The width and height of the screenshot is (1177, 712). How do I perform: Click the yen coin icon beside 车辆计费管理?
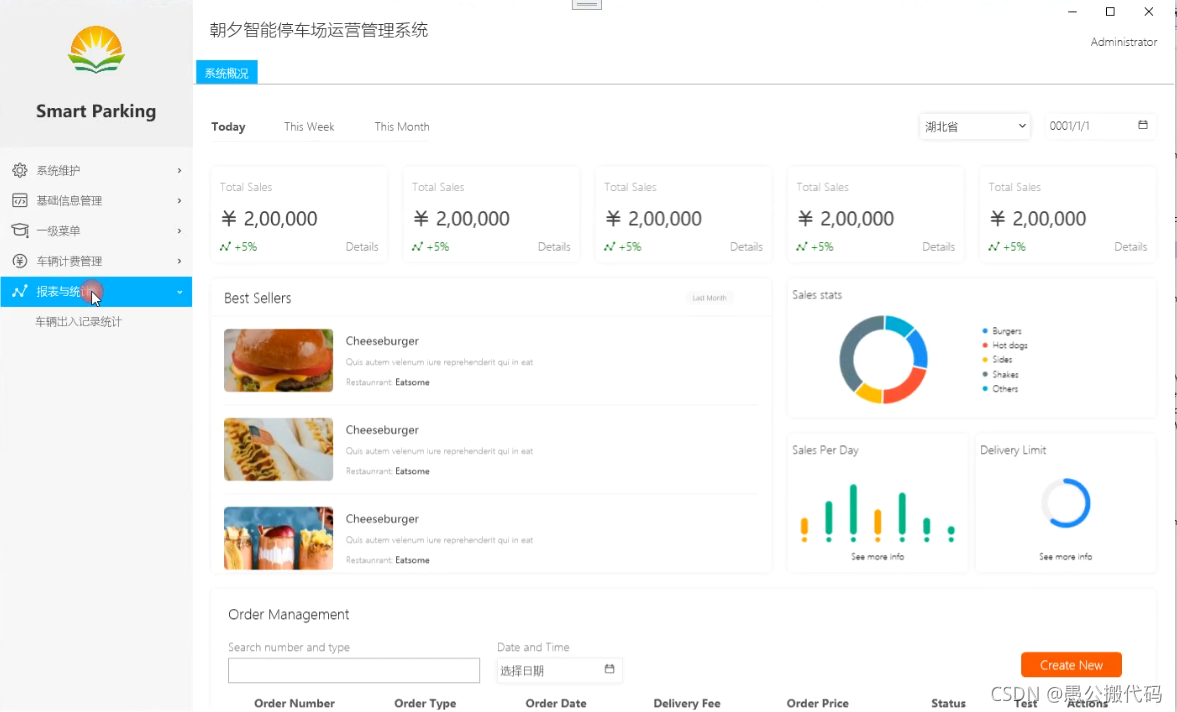point(20,261)
